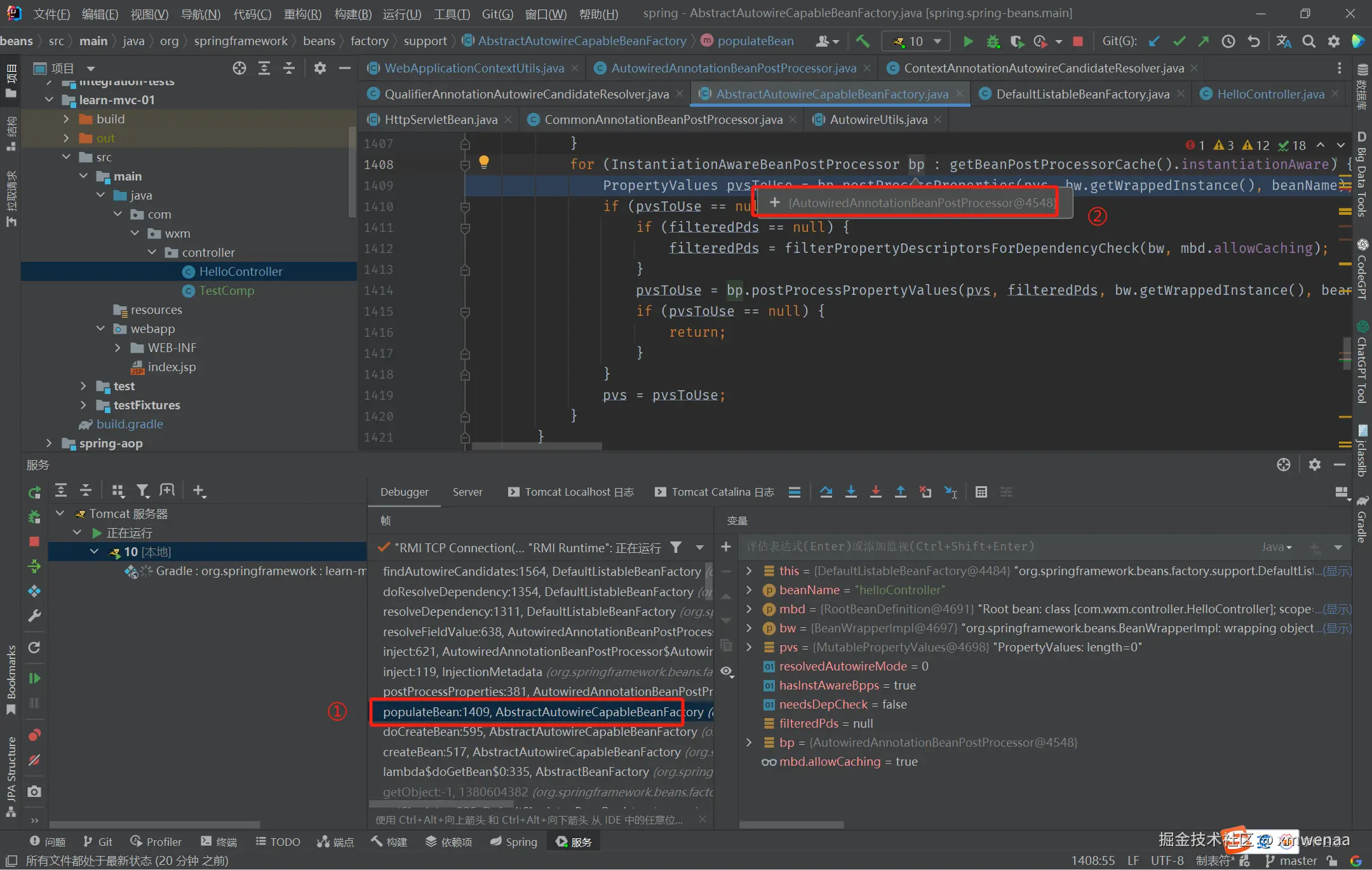Screen dimensions: 1372x870
Task: Click the Debug bug icon in toolbar
Action: pos(992,41)
